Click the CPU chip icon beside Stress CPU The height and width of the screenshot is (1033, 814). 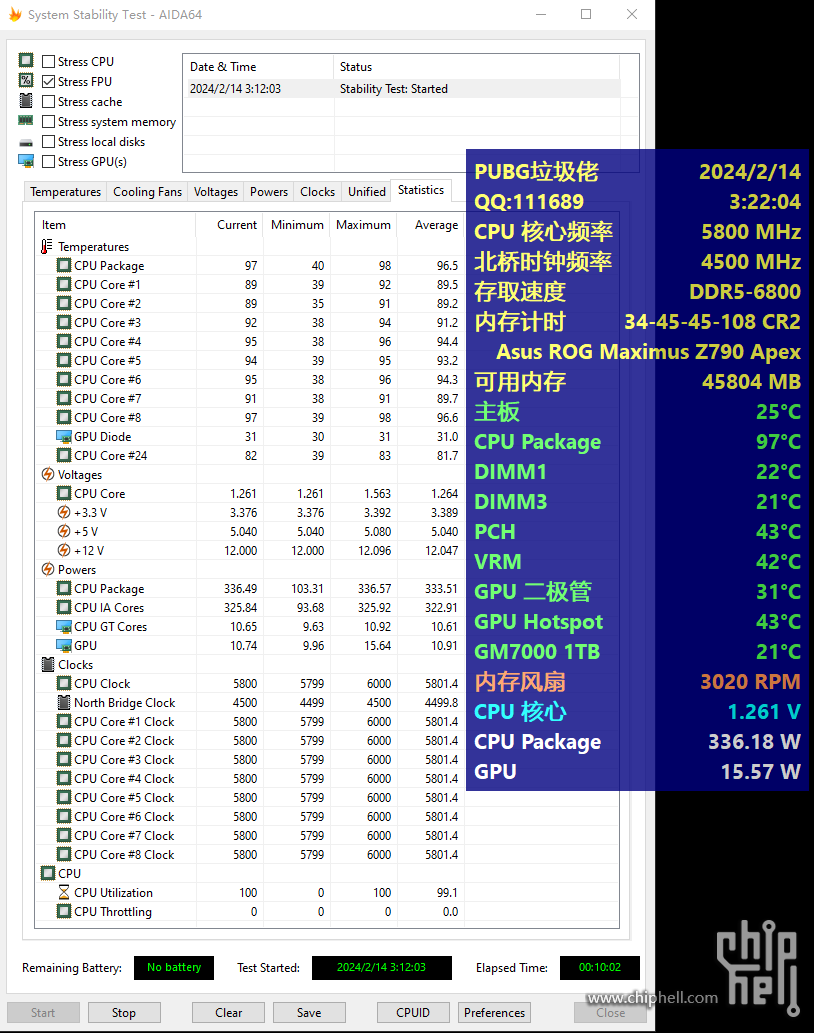(26, 61)
